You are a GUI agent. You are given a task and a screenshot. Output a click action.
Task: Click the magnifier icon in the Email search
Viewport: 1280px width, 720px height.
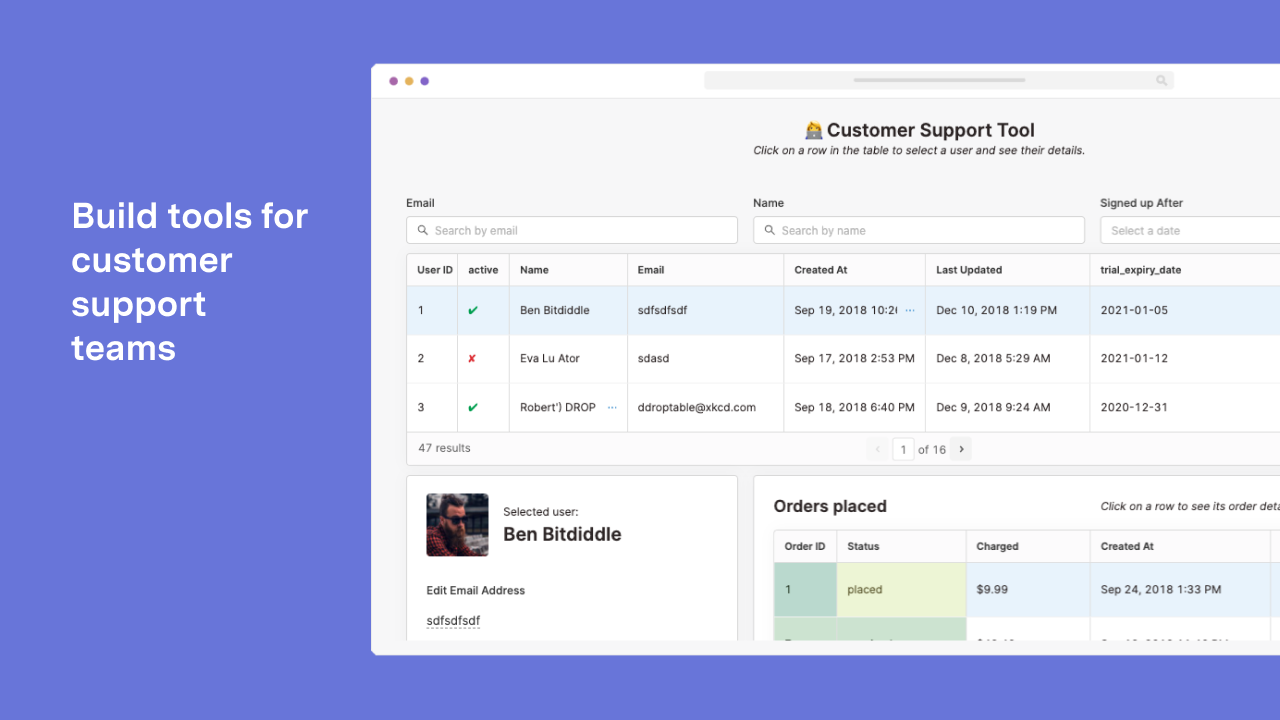pyautogui.click(x=423, y=230)
